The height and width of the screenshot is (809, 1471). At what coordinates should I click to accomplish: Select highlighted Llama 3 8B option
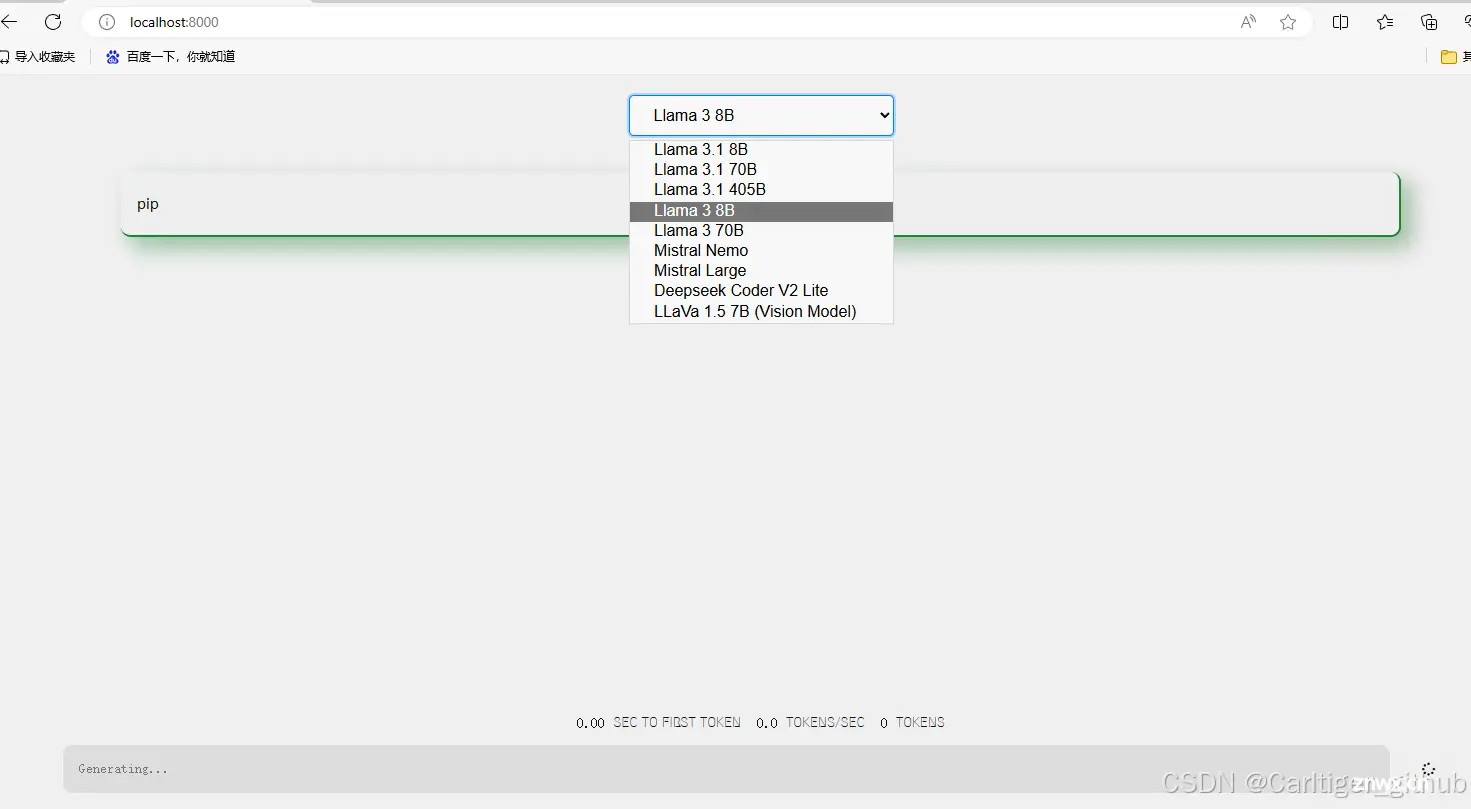coord(761,211)
